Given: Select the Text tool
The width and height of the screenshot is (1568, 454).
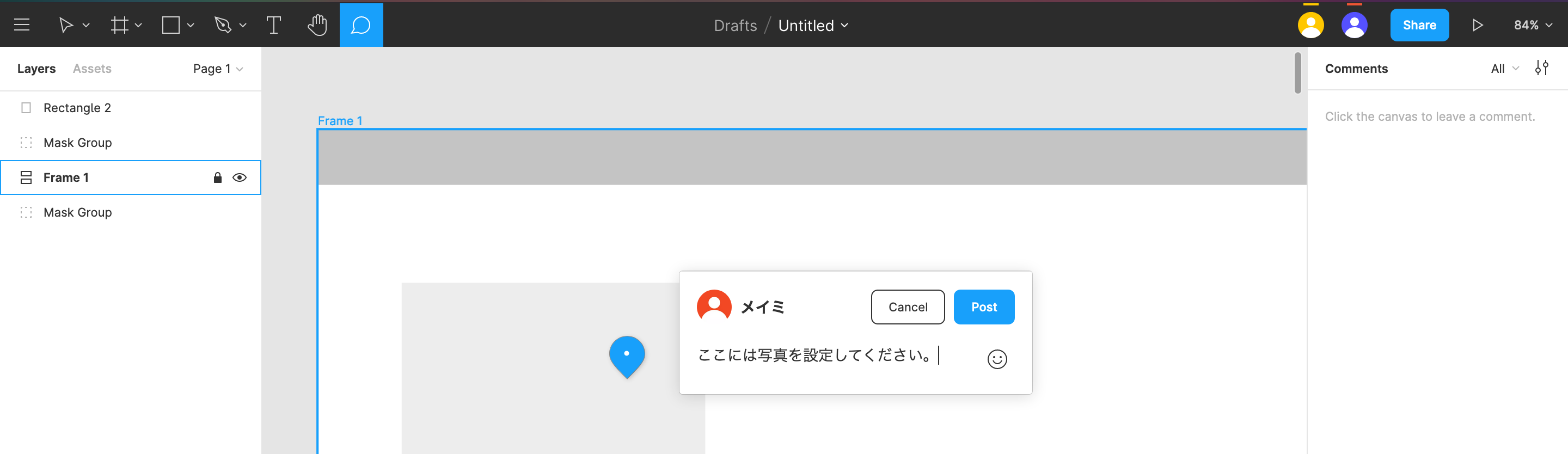Looking at the screenshot, I should click(274, 25).
